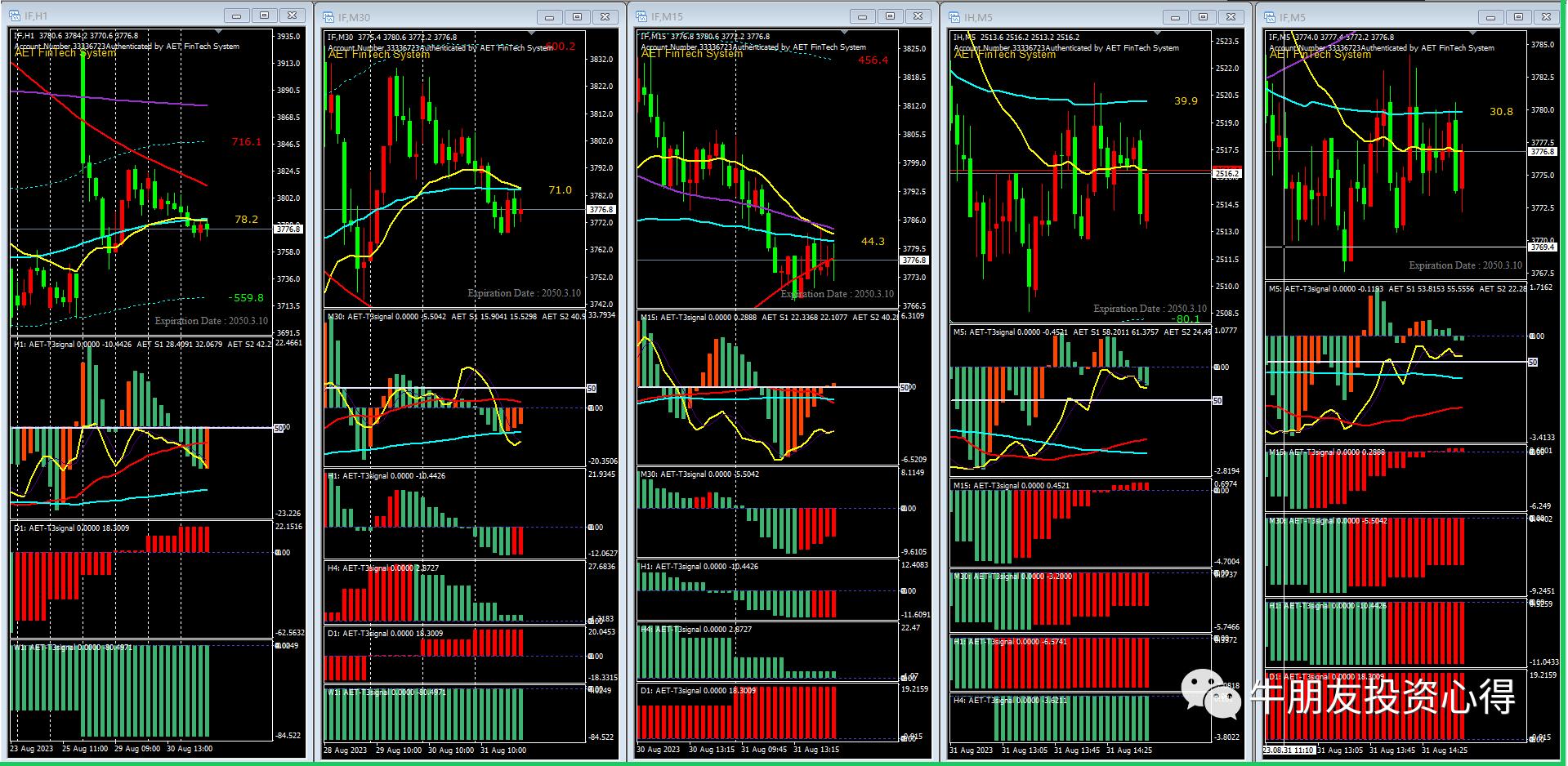The image size is (1568, 766).
Task: Click 30 Aug 13:00 on IF,H1 time axis
Action: pyautogui.click(x=190, y=749)
